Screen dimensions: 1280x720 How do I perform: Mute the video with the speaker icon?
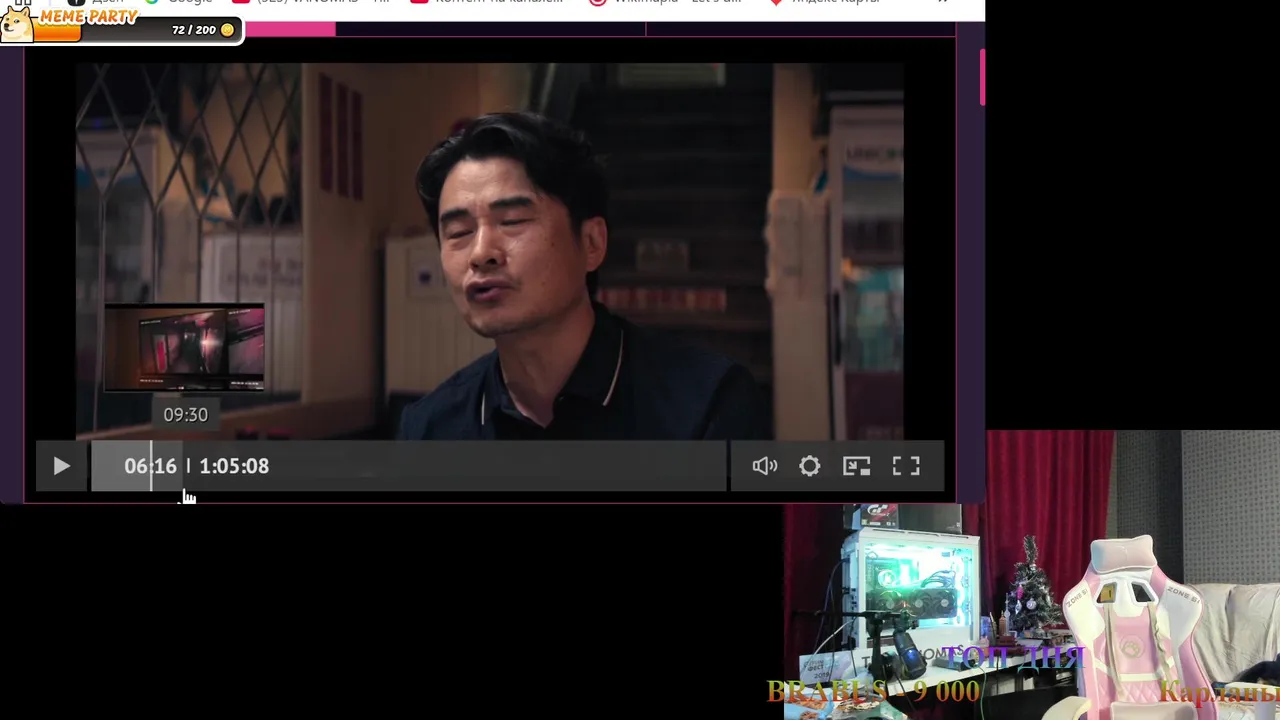point(765,466)
